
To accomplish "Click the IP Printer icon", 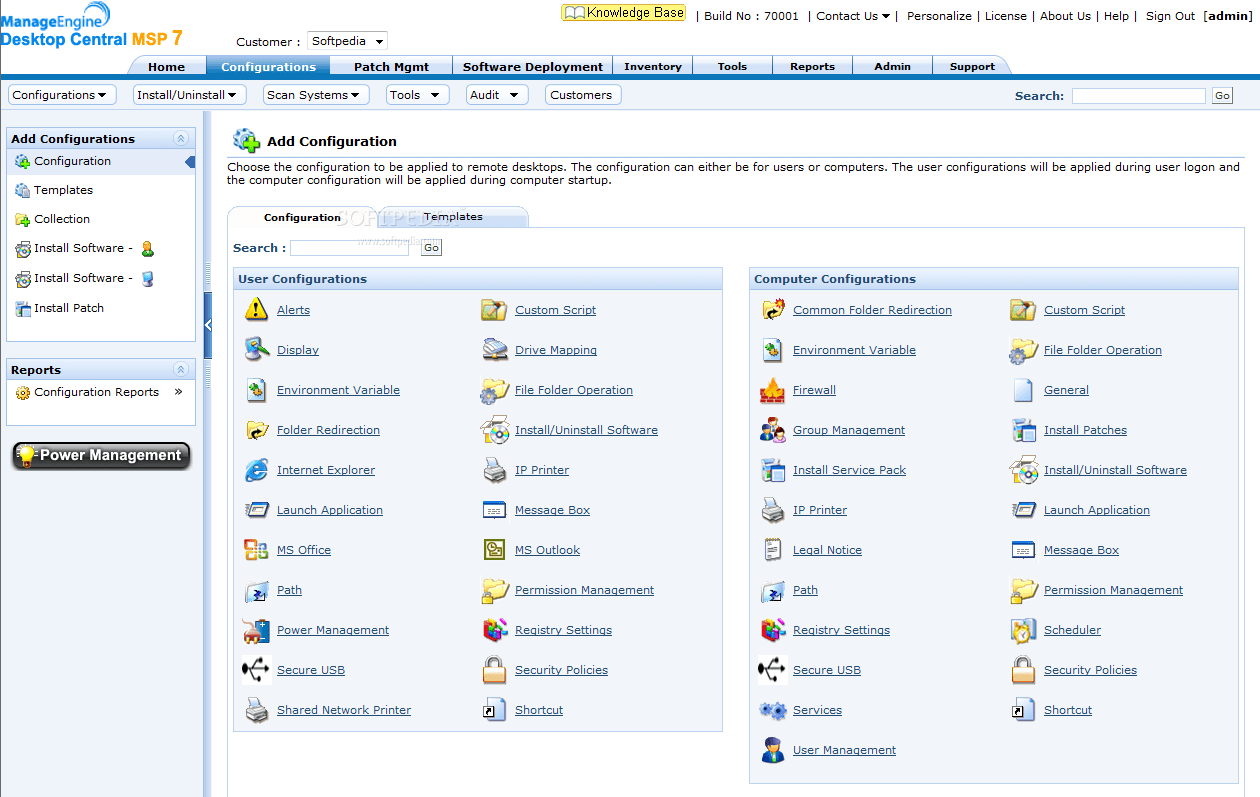I will (x=494, y=470).
